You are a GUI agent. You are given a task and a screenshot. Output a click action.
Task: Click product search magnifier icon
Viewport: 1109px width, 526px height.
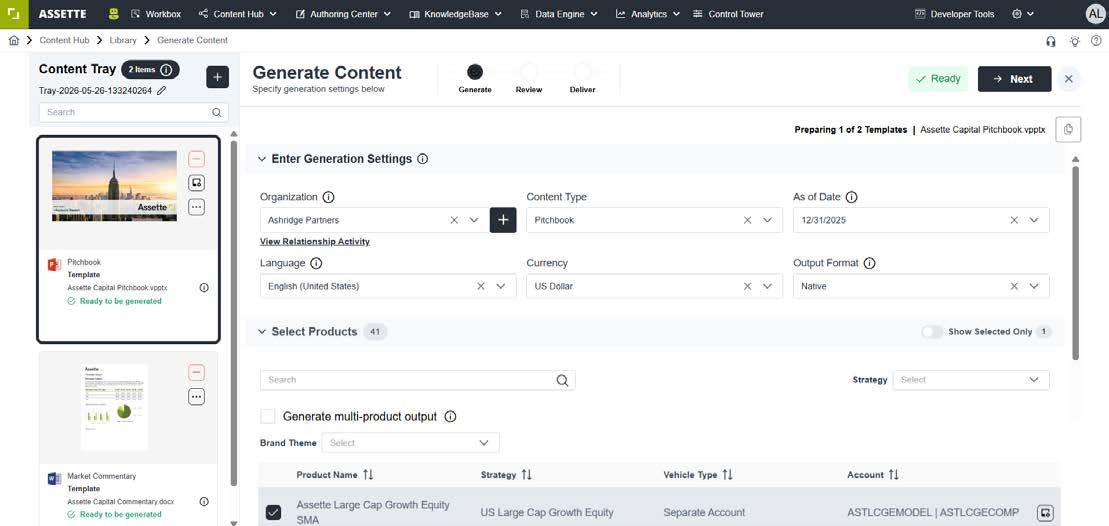[x=562, y=380]
